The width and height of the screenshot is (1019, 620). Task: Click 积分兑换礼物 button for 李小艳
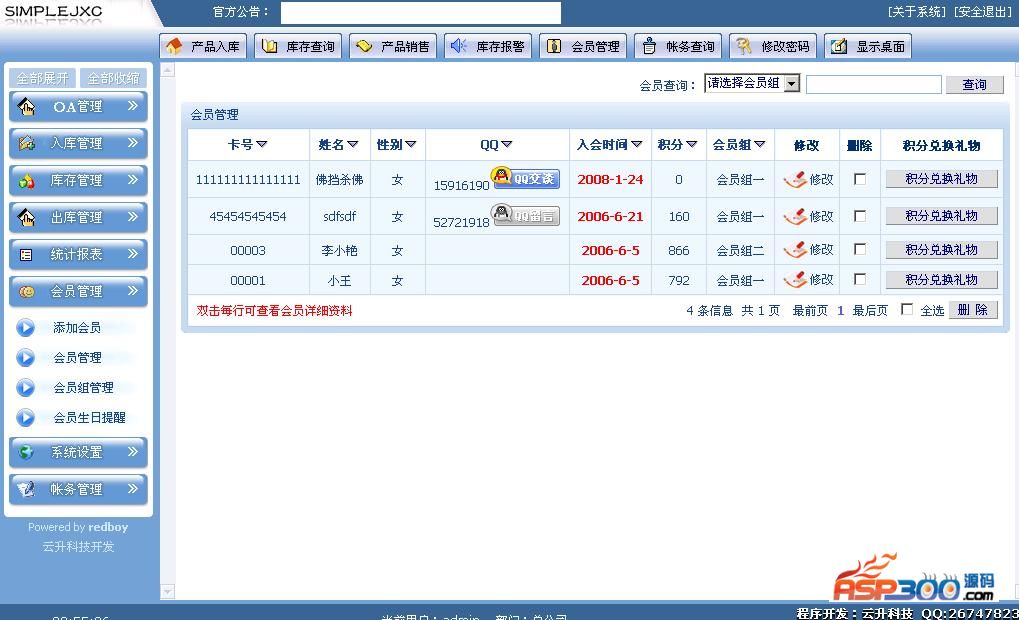point(941,250)
